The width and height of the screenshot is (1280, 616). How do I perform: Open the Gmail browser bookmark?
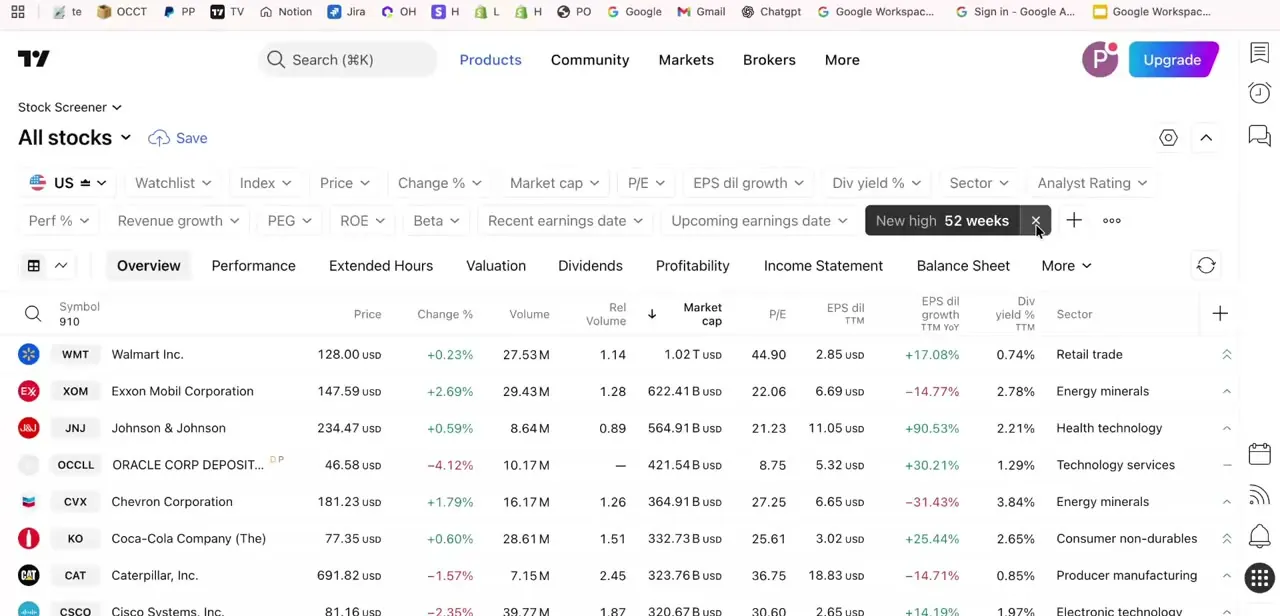701,12
